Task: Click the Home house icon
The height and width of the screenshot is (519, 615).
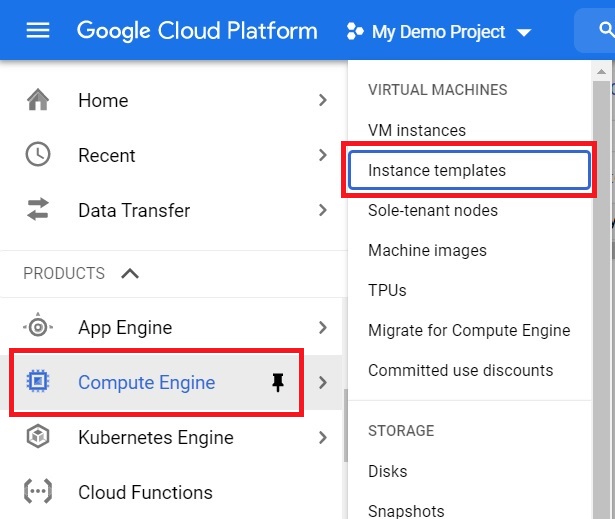Action: coord(38,100)
